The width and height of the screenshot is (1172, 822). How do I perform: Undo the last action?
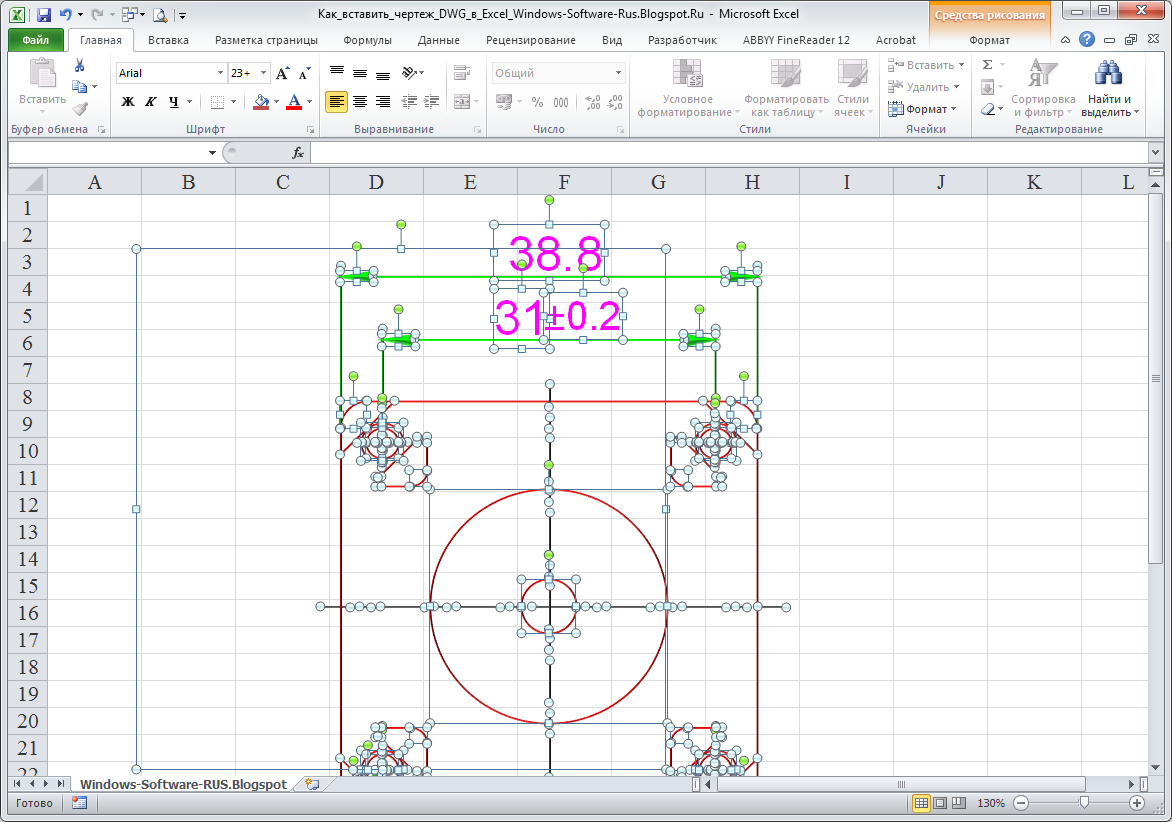66,14
